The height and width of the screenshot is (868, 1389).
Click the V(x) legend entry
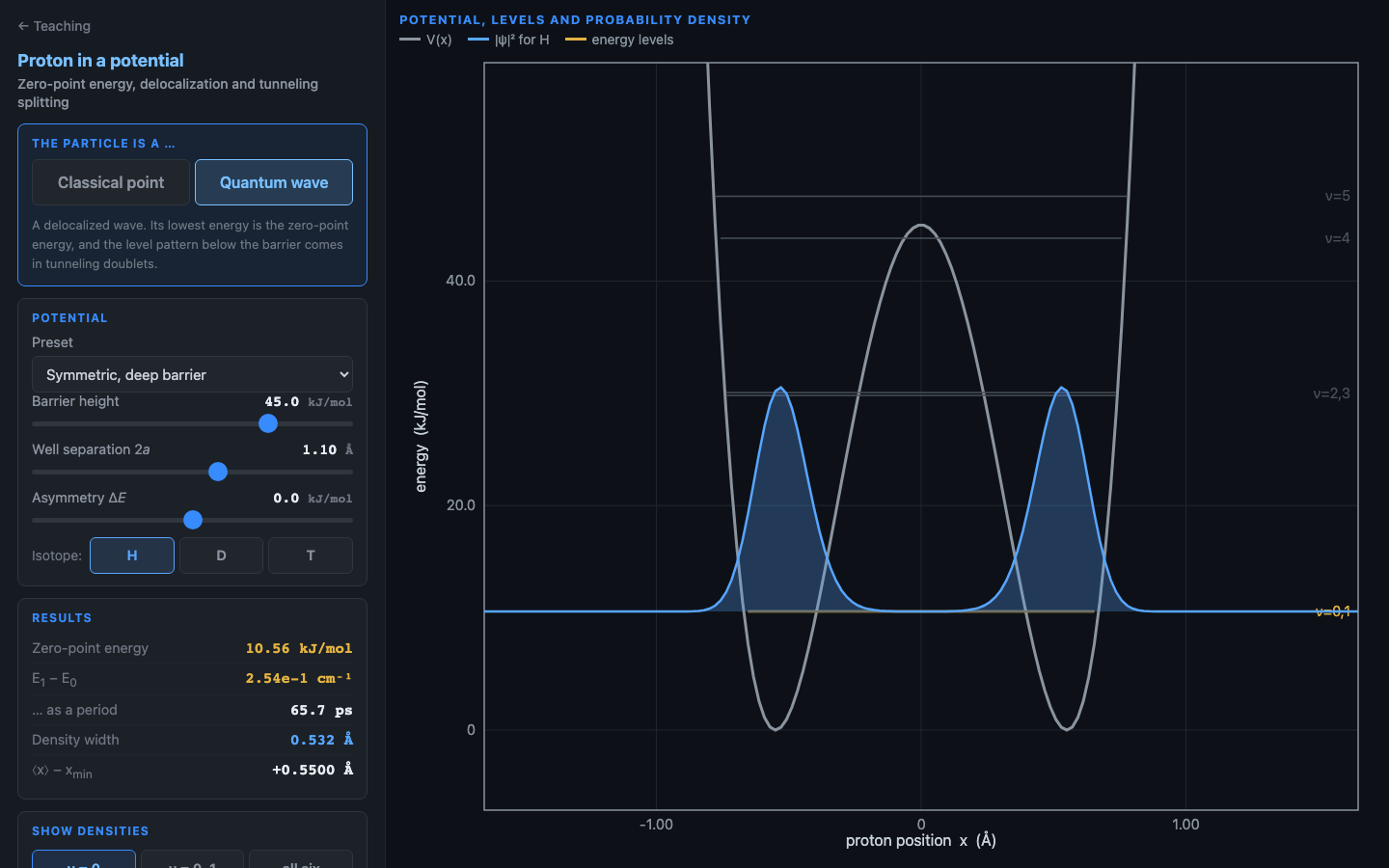coord(425,40)
